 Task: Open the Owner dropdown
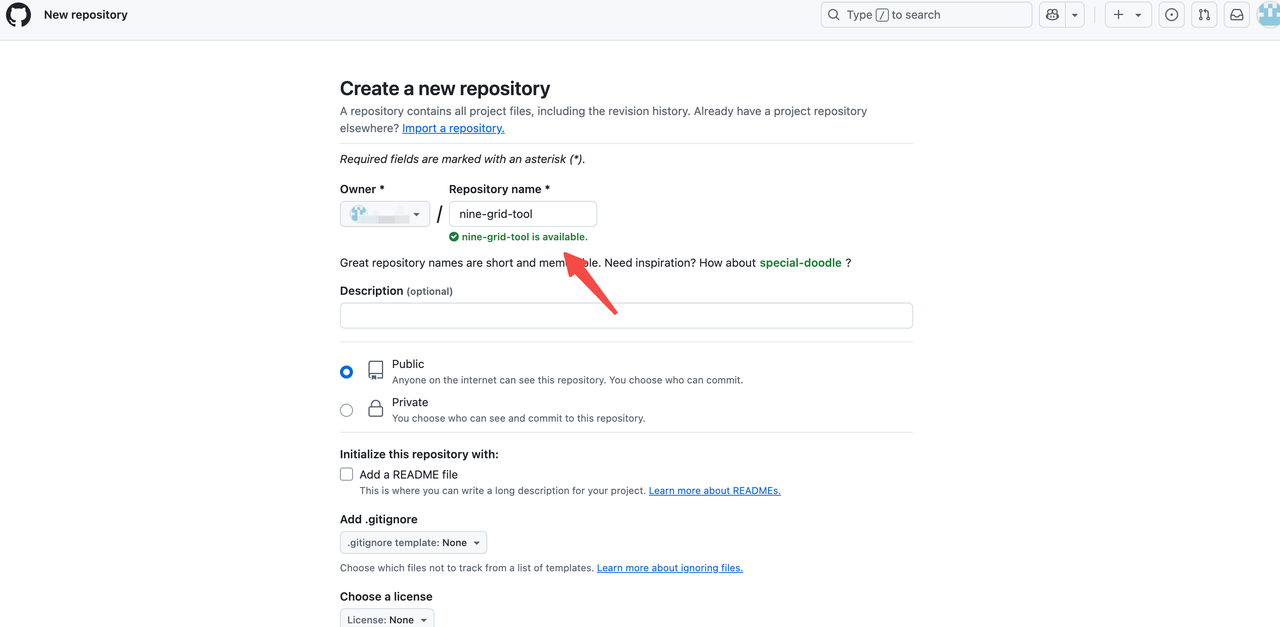[x=385, y=214]
